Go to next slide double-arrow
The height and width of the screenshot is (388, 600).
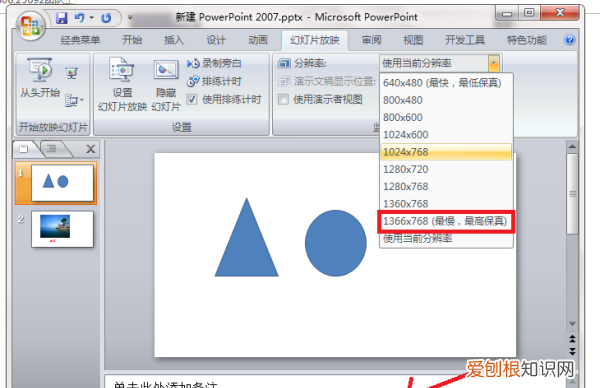(572, 351)
